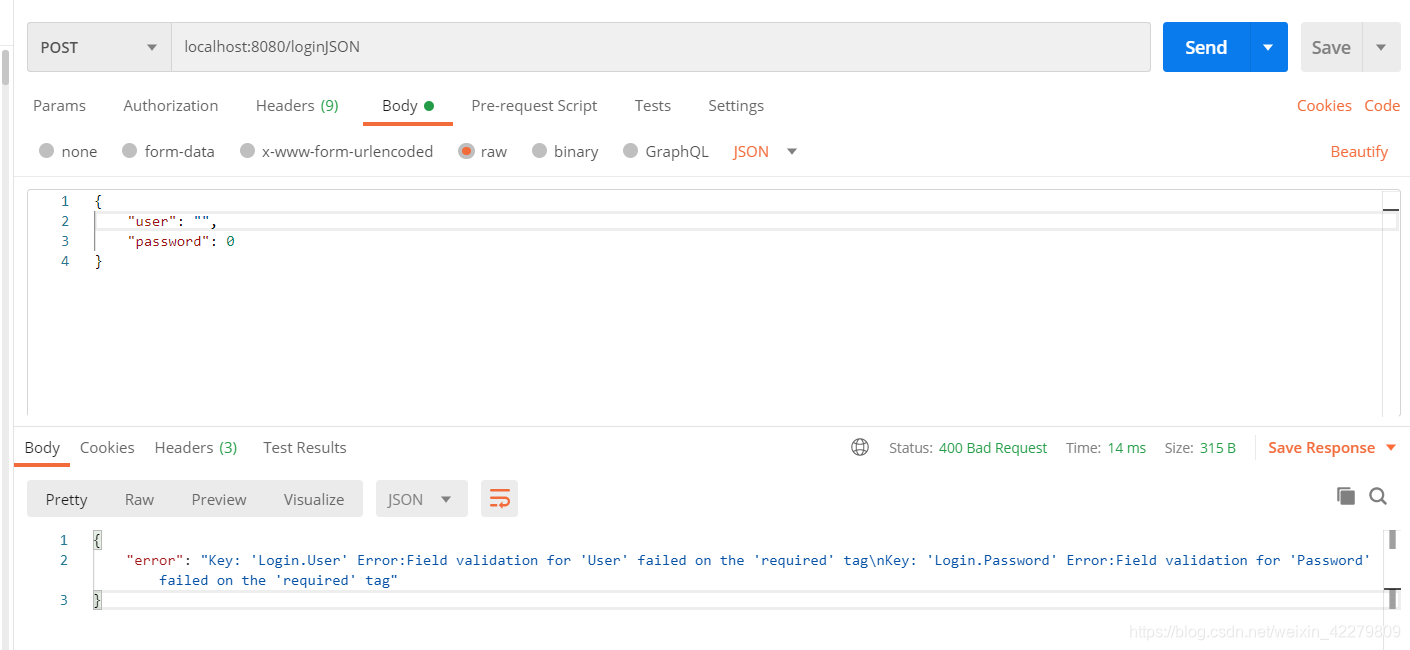The image size is (1410, 650).
Task: Click the wrap lines icon in response toolbar
Action: coord(499,499)
